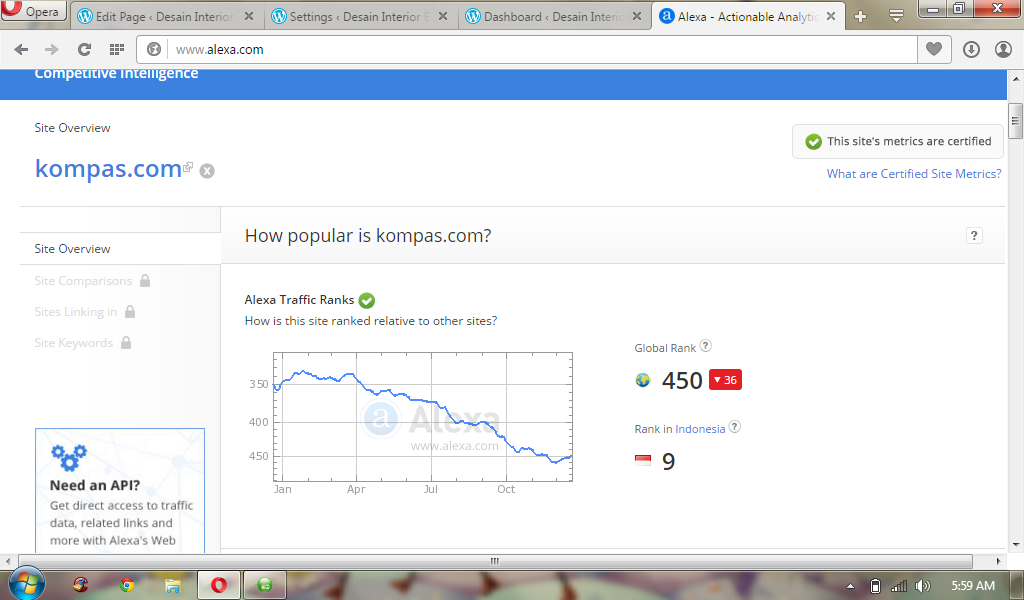Screen dimensions: 1024x600
Task: Click the green app taskbar button
Action: (264, 585)
